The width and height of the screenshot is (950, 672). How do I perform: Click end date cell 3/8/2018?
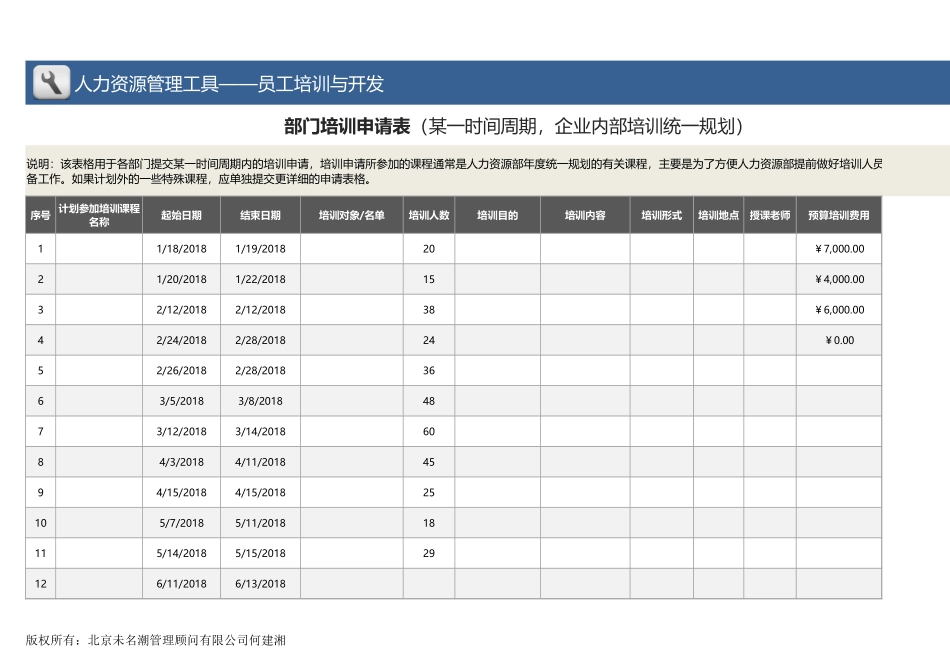(x=261, y=401)
